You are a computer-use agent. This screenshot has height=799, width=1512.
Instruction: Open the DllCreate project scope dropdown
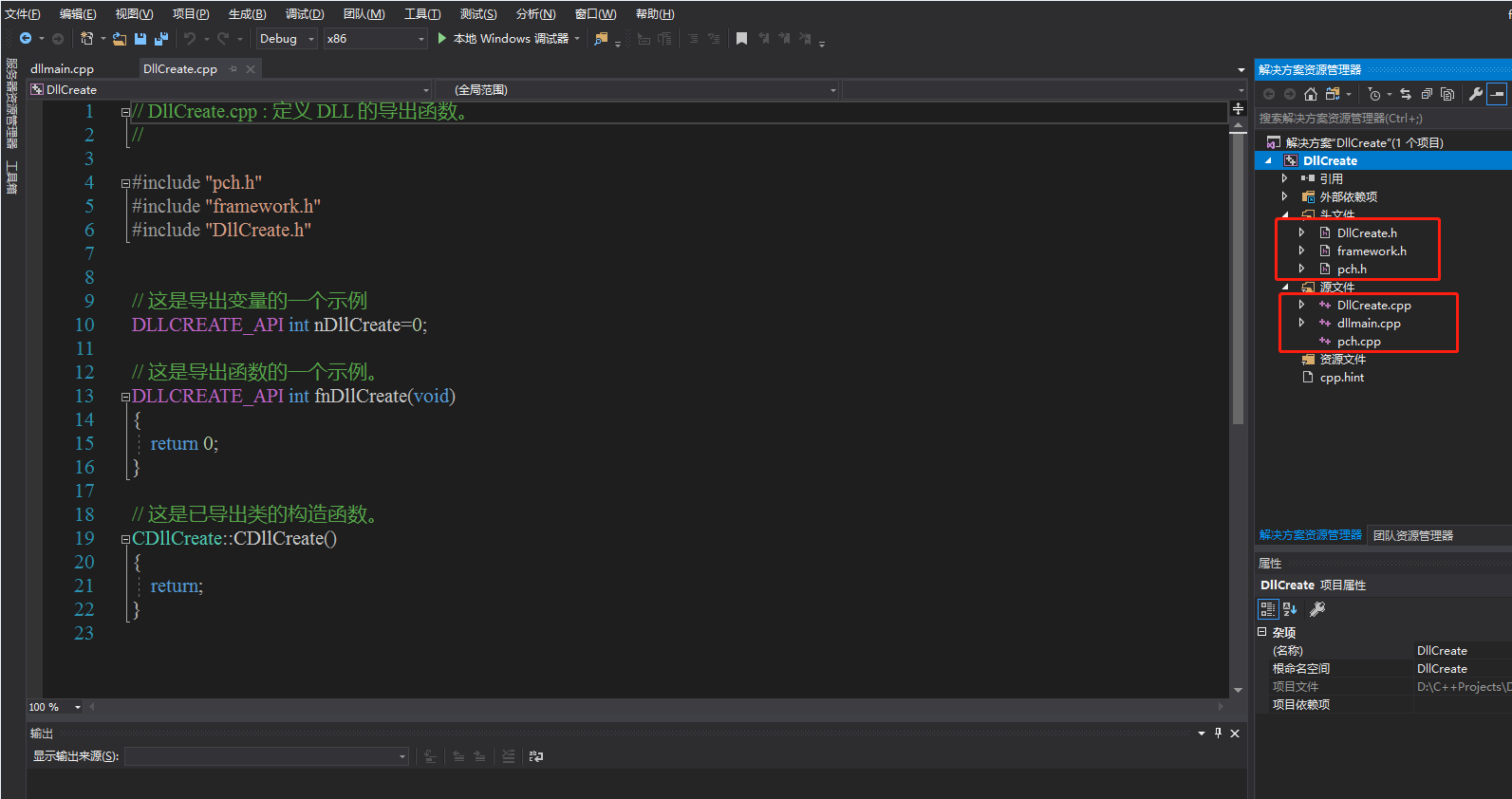(230, 90)
